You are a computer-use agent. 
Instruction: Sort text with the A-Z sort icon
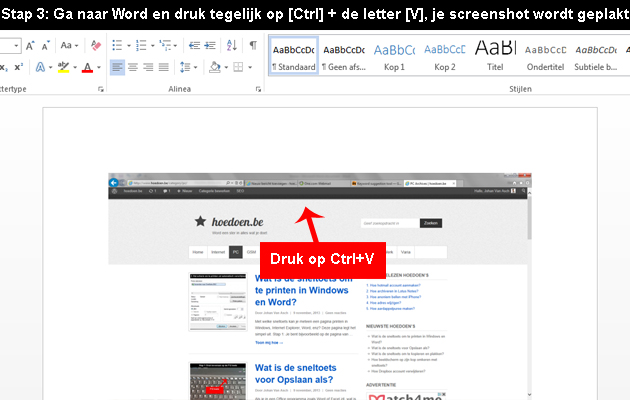coord(232,45)
